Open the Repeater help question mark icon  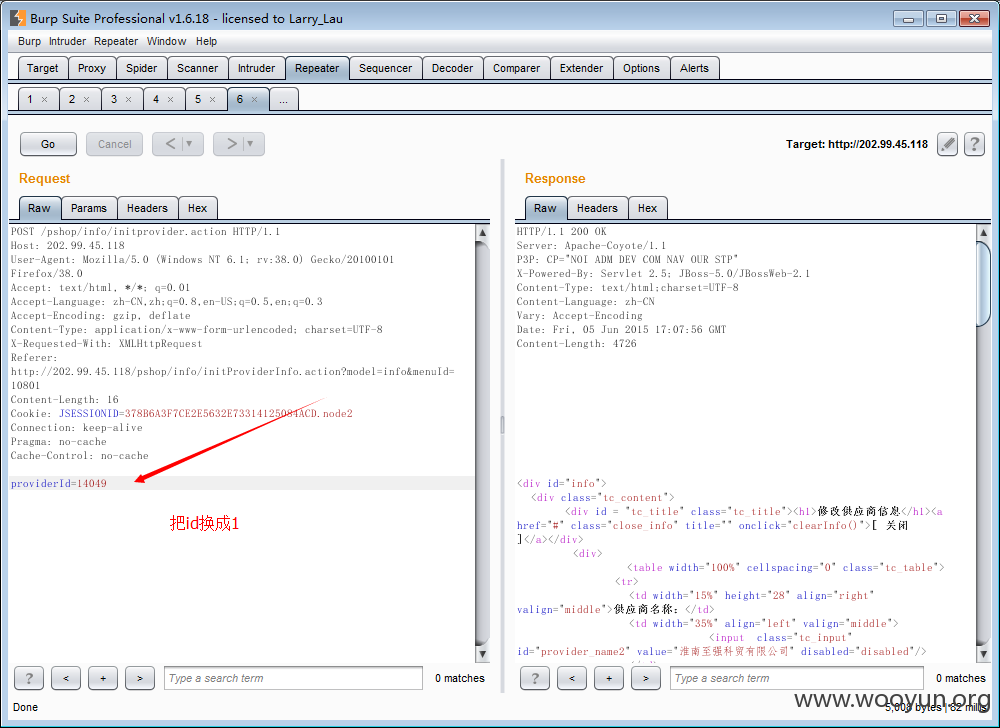point(974,144)
